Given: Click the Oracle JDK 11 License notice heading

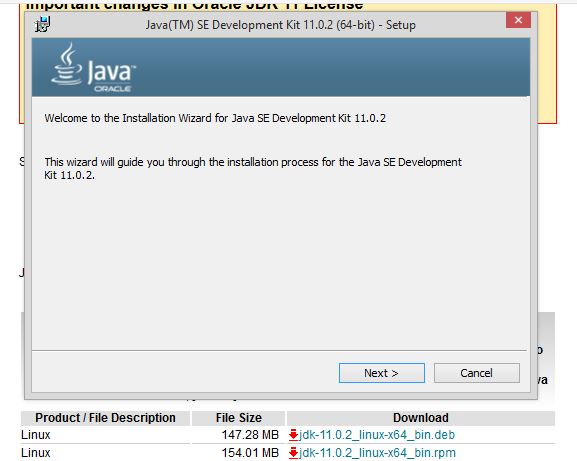Looking at the screenshot, I should pyautogui.click(x=195, y=5).
